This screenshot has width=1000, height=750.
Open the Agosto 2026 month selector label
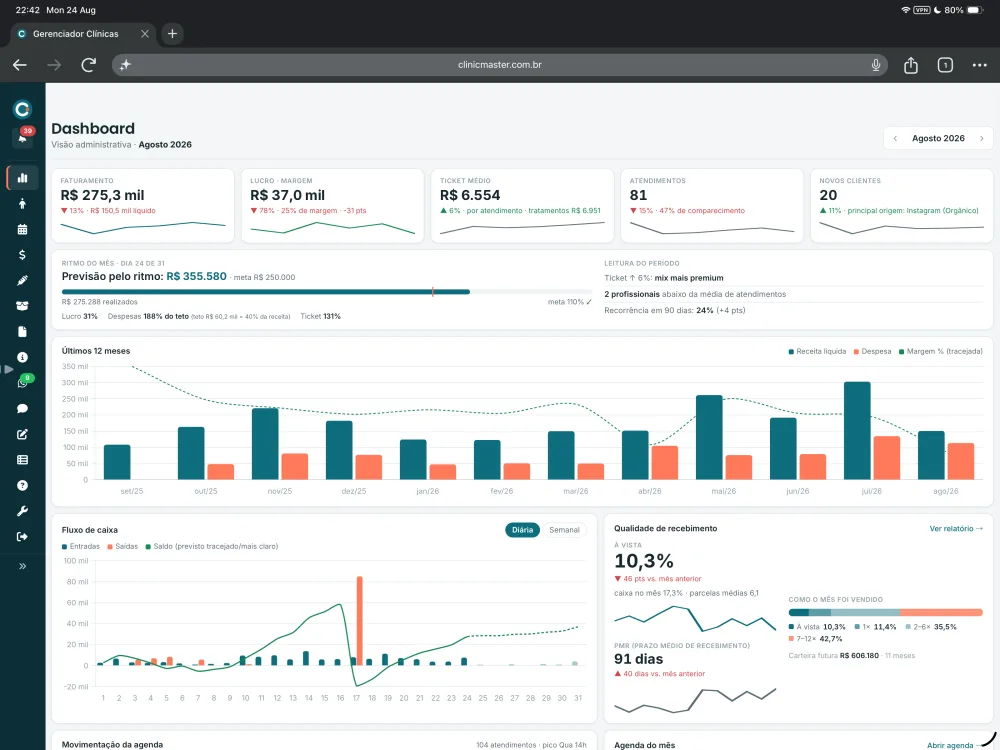click(x=938, y=138)
